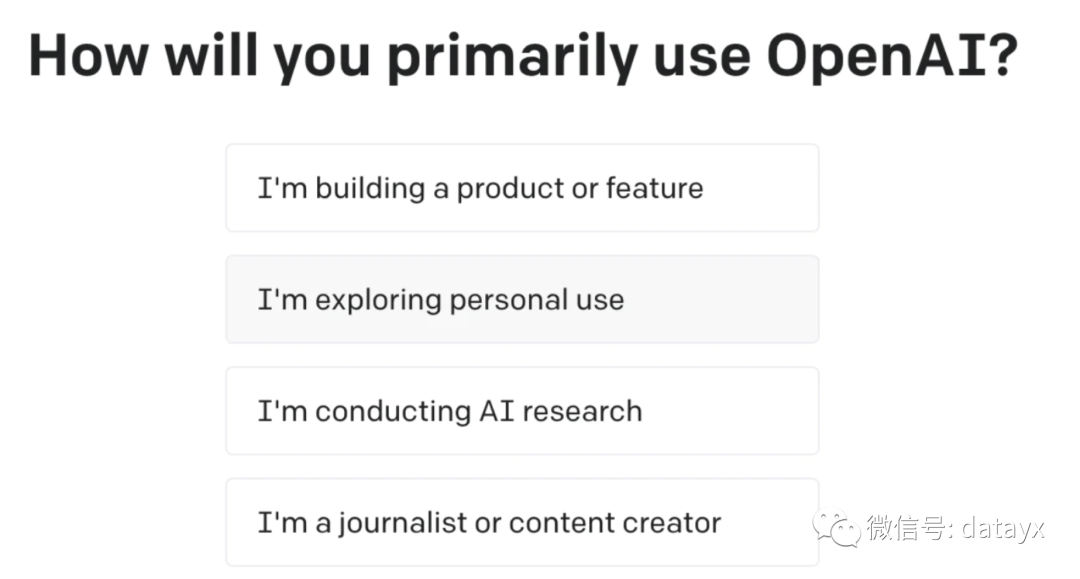Image resolution: width=1080 pixels, height=579 pixels.
Task: Select "I'm building a product or feature"
Action: 522,188
